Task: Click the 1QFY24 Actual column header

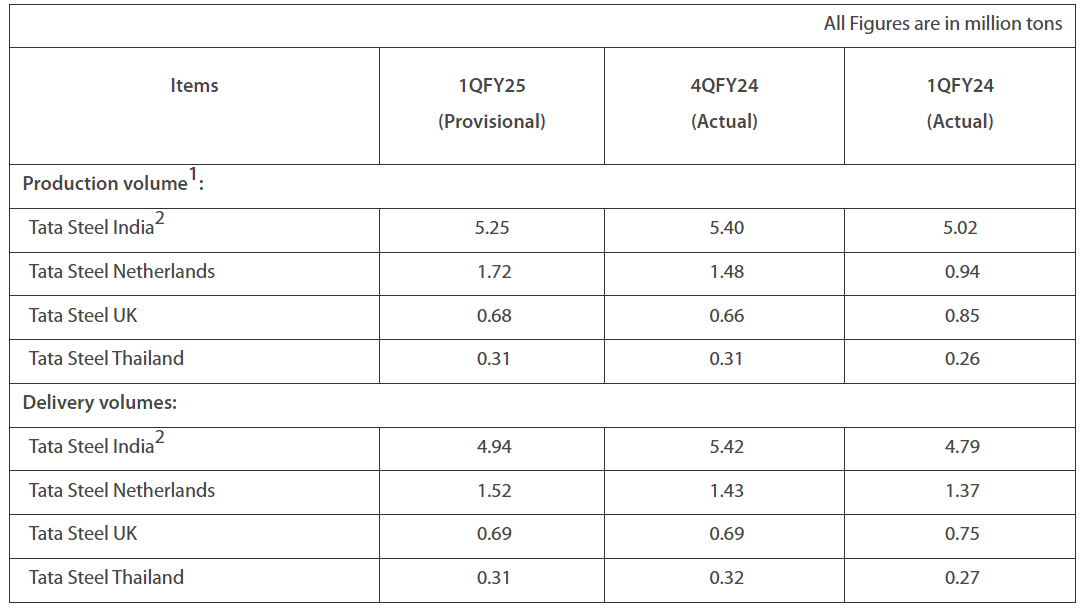Action: pos(960,104)
